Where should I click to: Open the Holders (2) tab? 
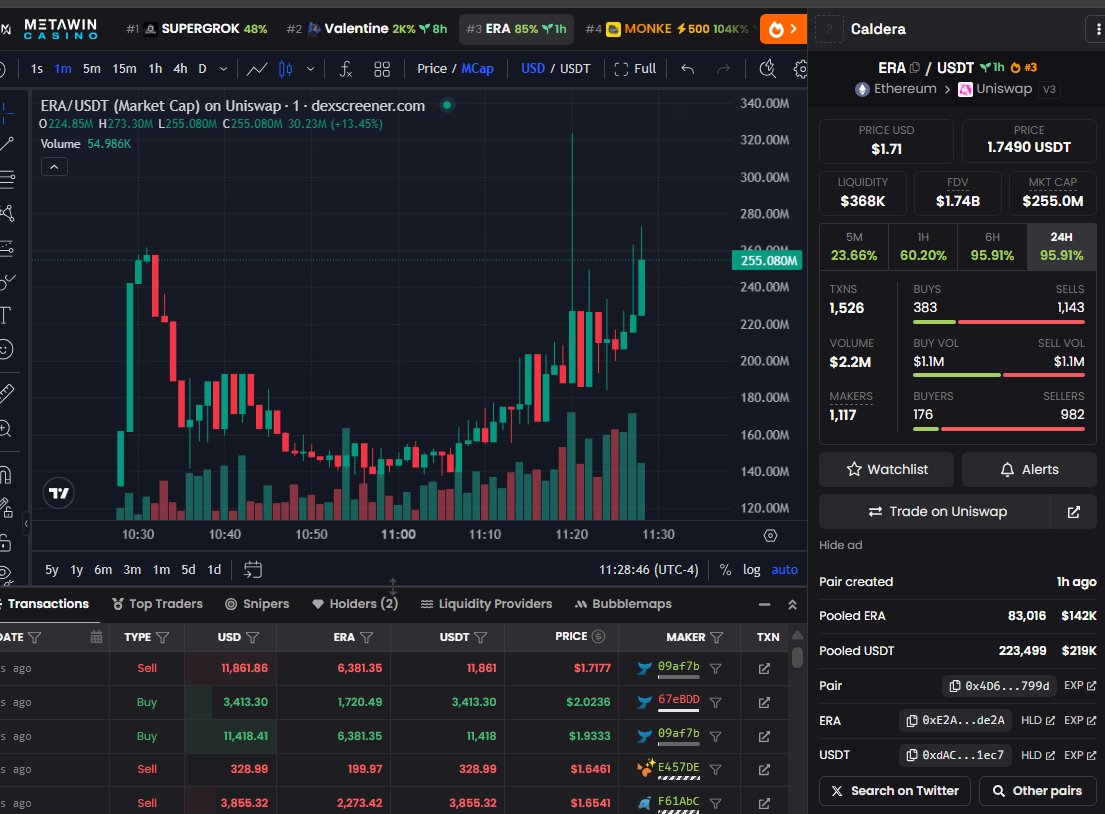tap(355, 604)
